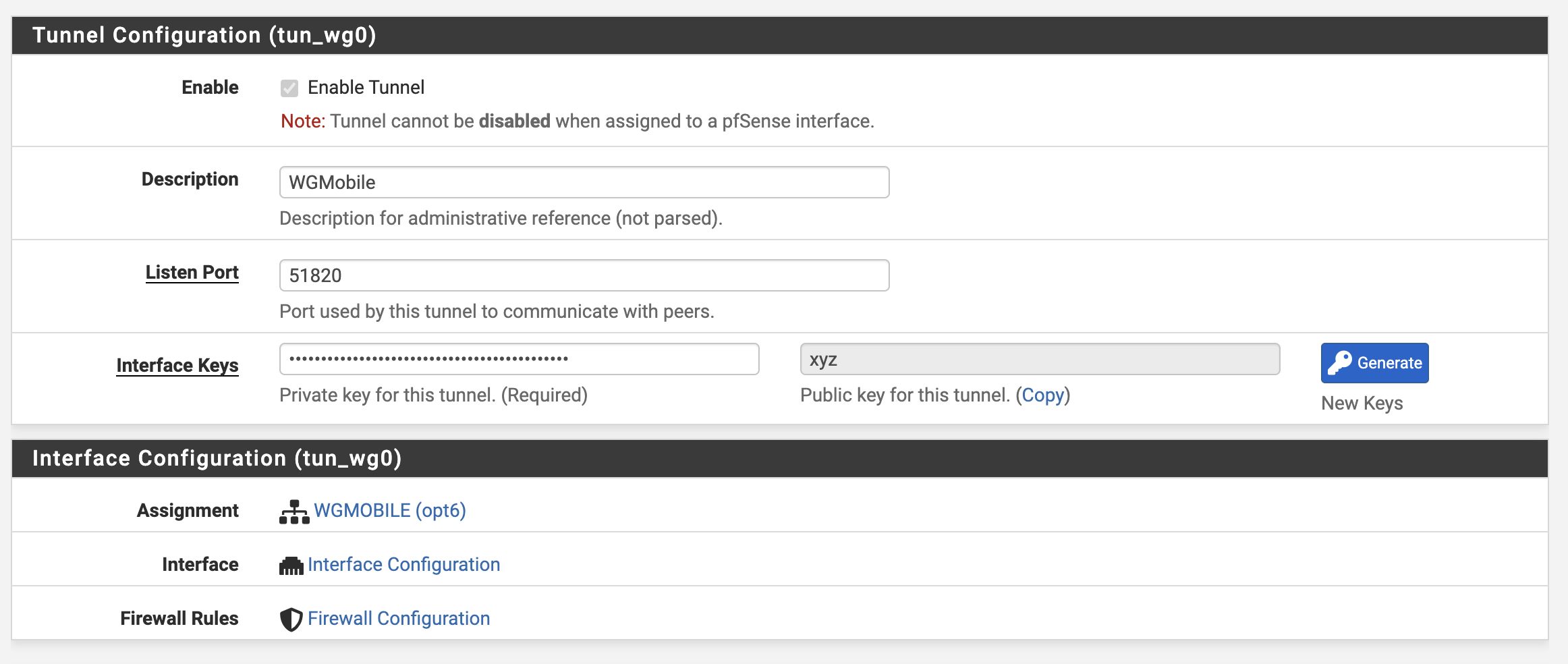This screenshot has height=664, width=1568.
Task: Click the bold Interface row label
Action: coord(200,564)
